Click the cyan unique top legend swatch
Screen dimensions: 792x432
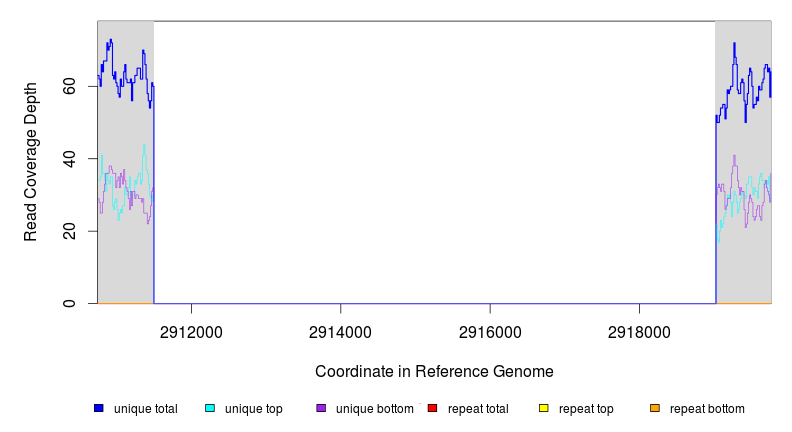210,408
